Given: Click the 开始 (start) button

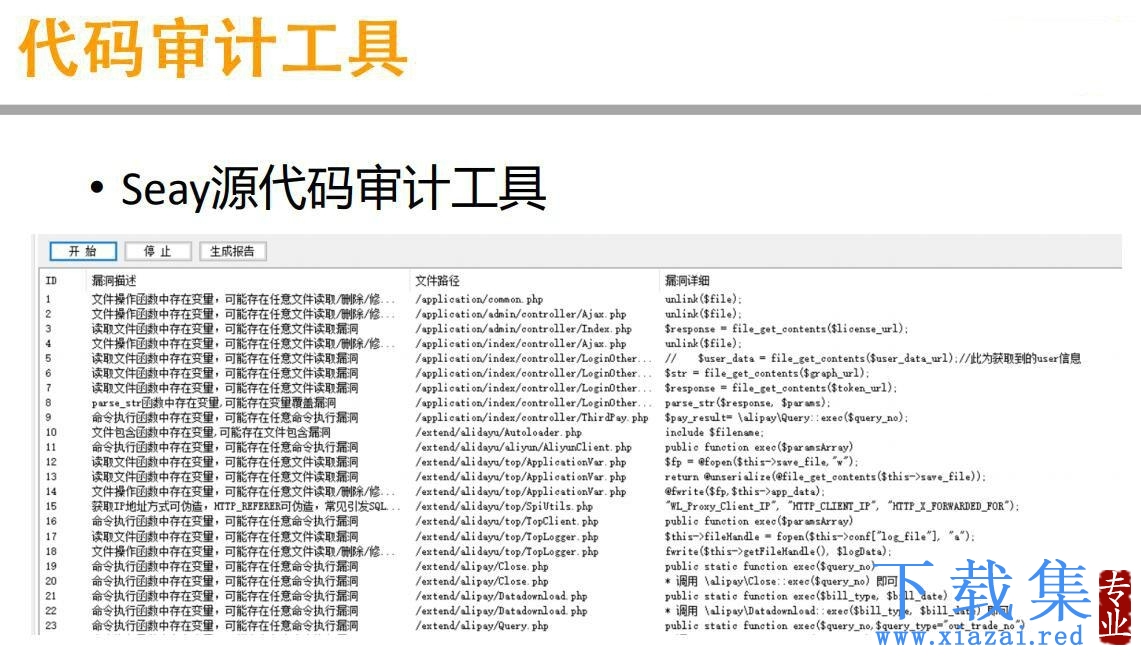Looking at the screenshot, I should (83, 252).
